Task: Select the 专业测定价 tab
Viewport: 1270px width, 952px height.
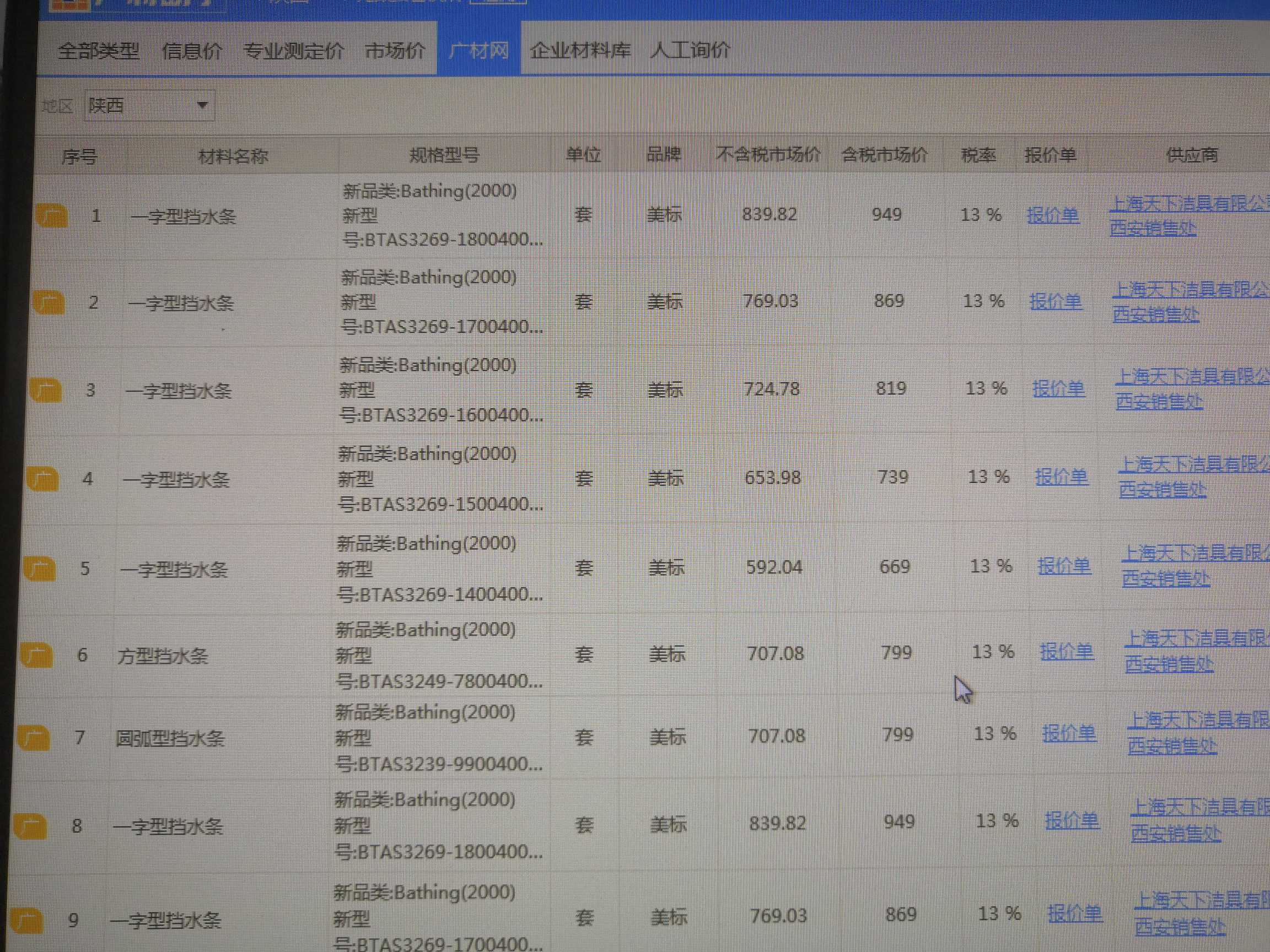Action: [x=294, y=51]
